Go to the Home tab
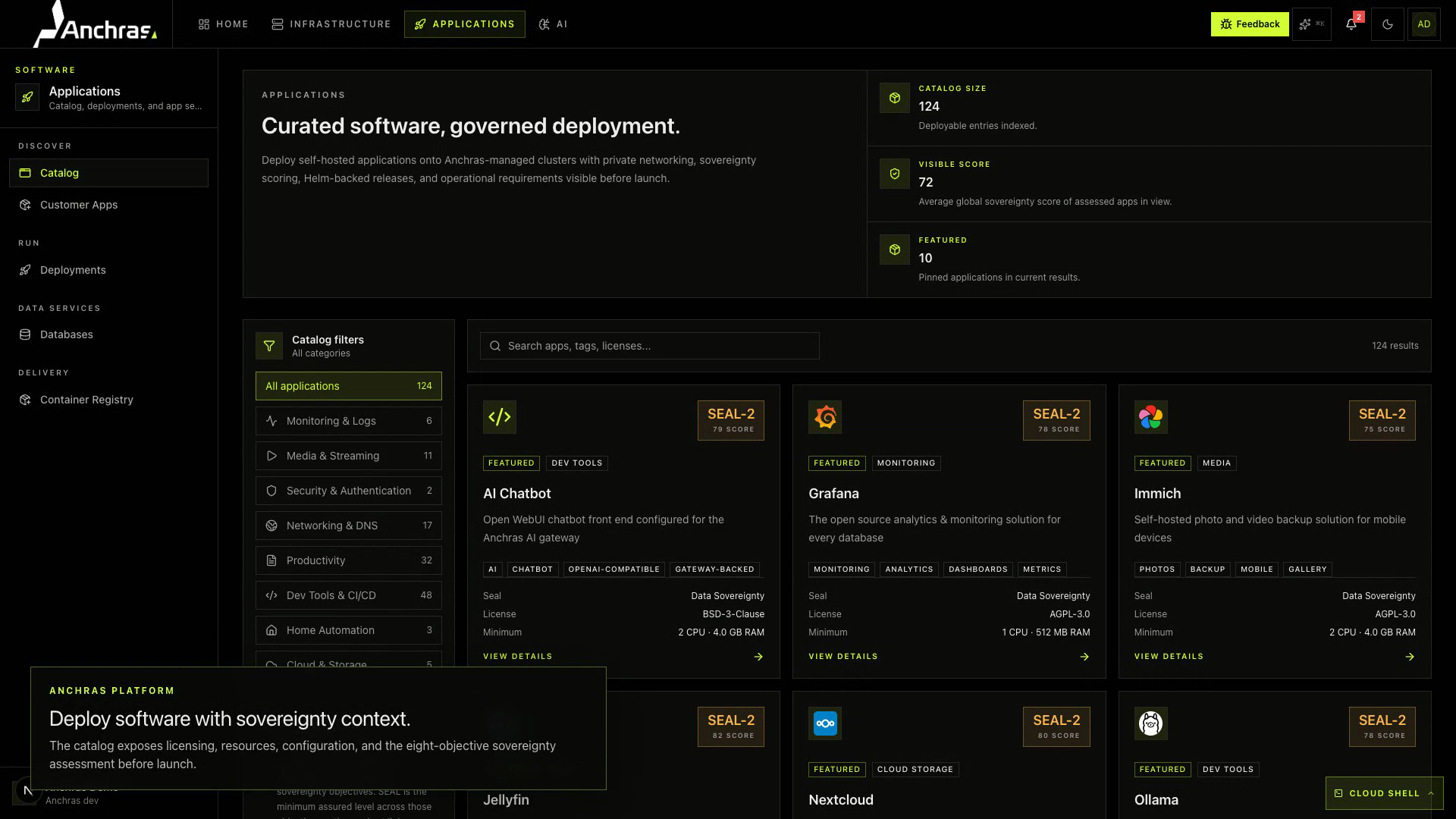Viewport: 1456px width, 819px height. [x=224, y=24]
